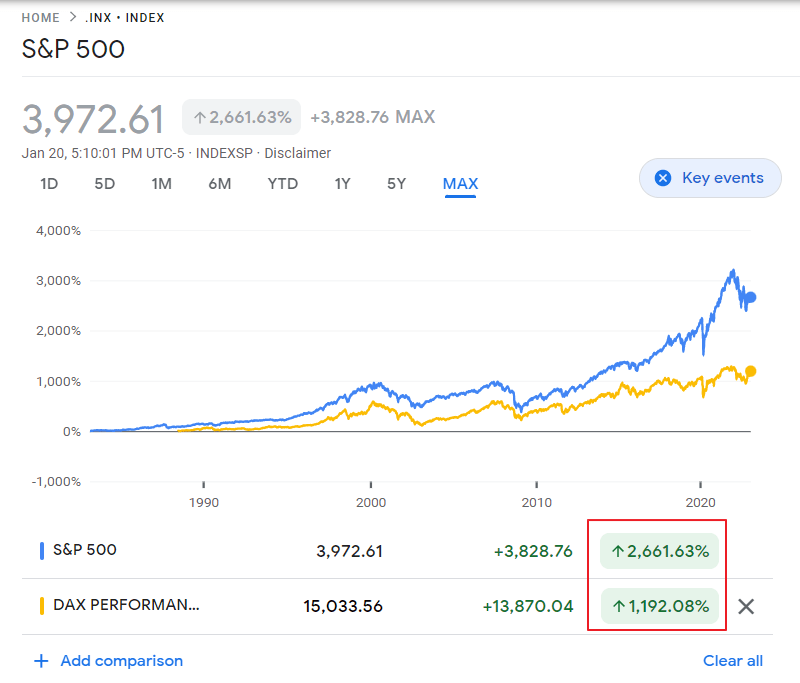Click the breadcrumb chevron after HOME
Screen dimensions: 800x683
coord(73,17)
